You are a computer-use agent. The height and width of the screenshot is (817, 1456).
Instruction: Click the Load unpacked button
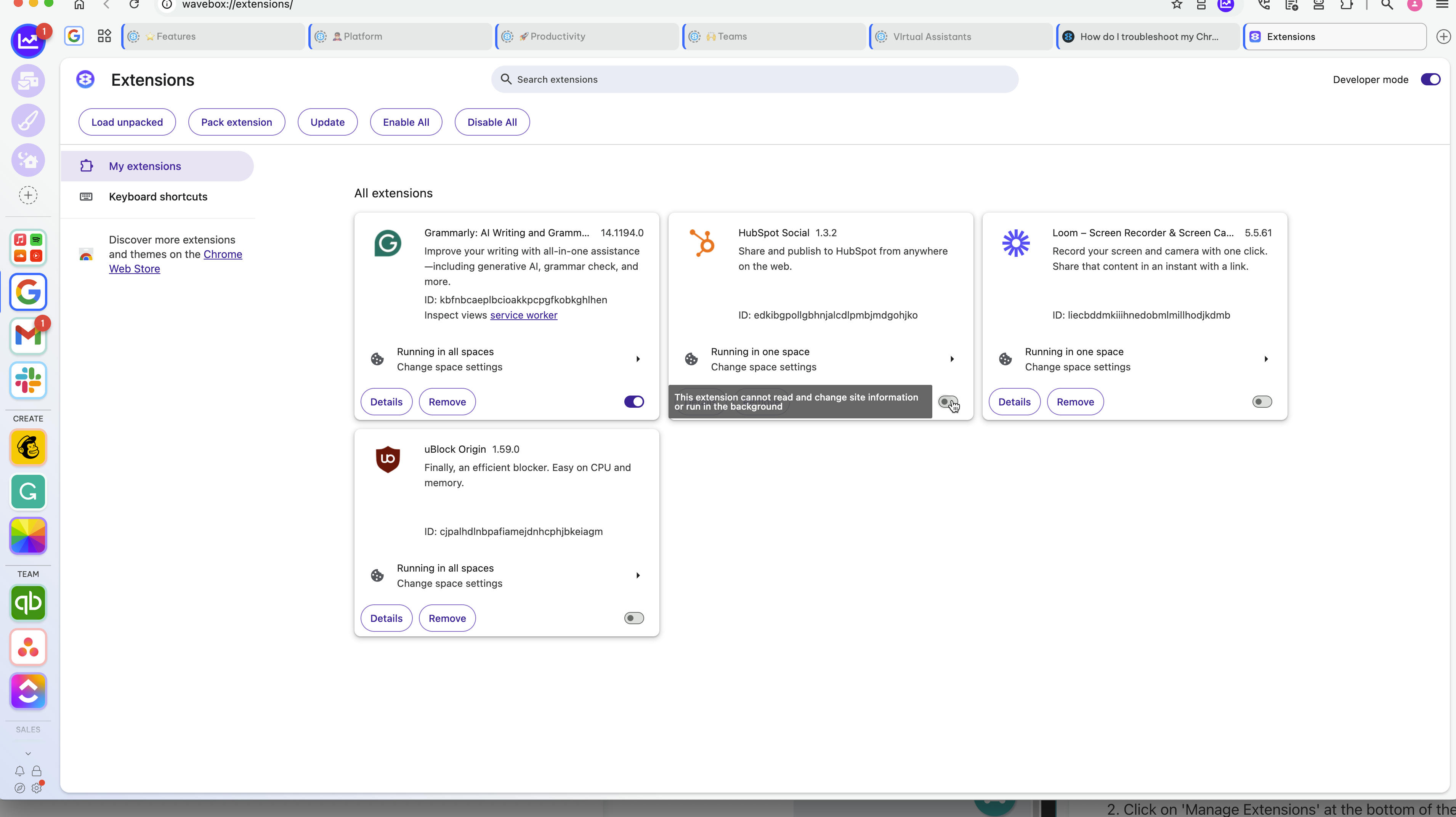(127, 122)
